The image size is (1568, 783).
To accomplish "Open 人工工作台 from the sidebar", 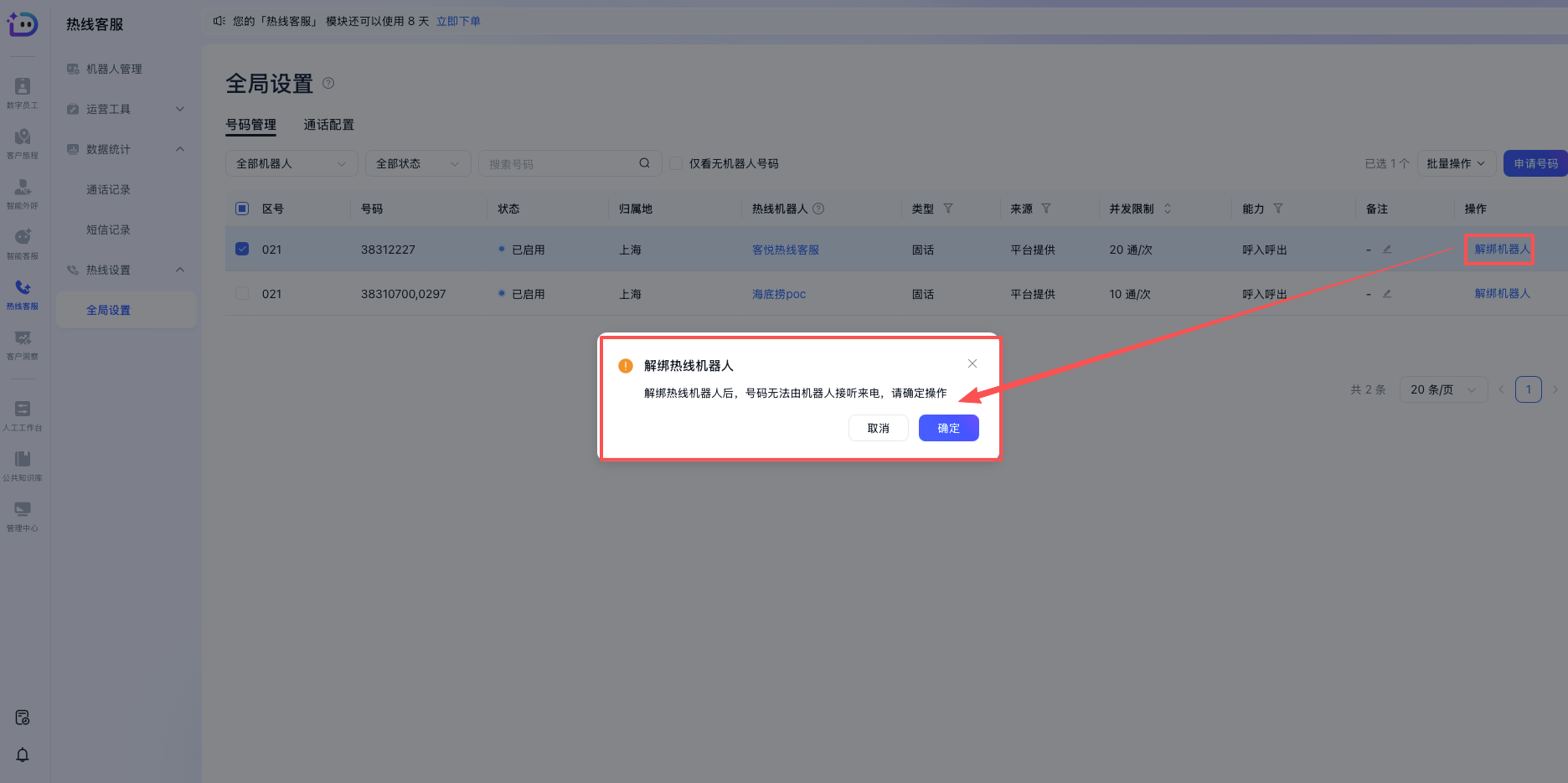I will tap(23, 415).
